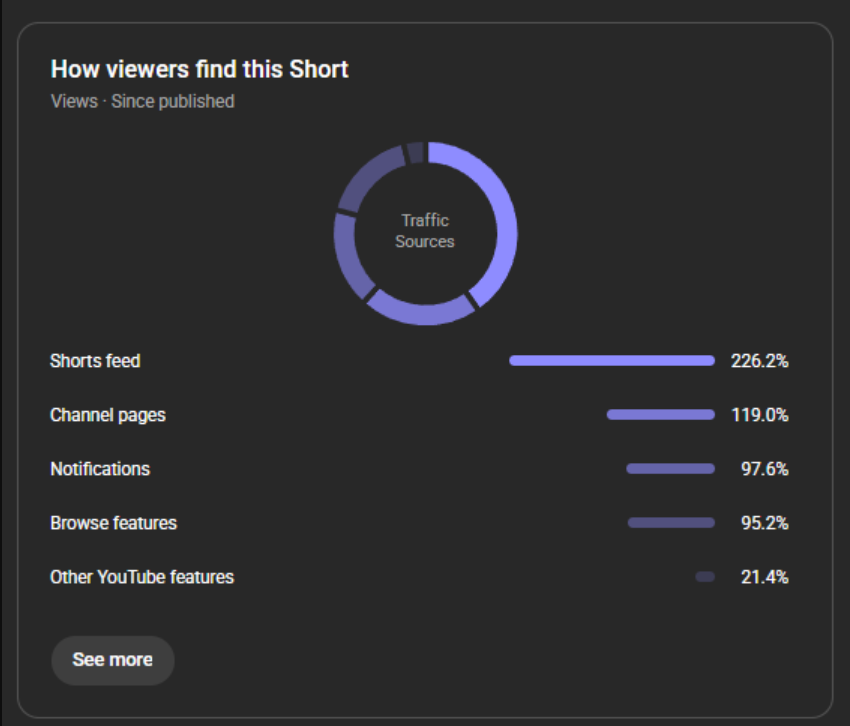This screenshot has width=850, height=726.
Task: Select the Channel pages row label
Action: click(x=108, y=415)
